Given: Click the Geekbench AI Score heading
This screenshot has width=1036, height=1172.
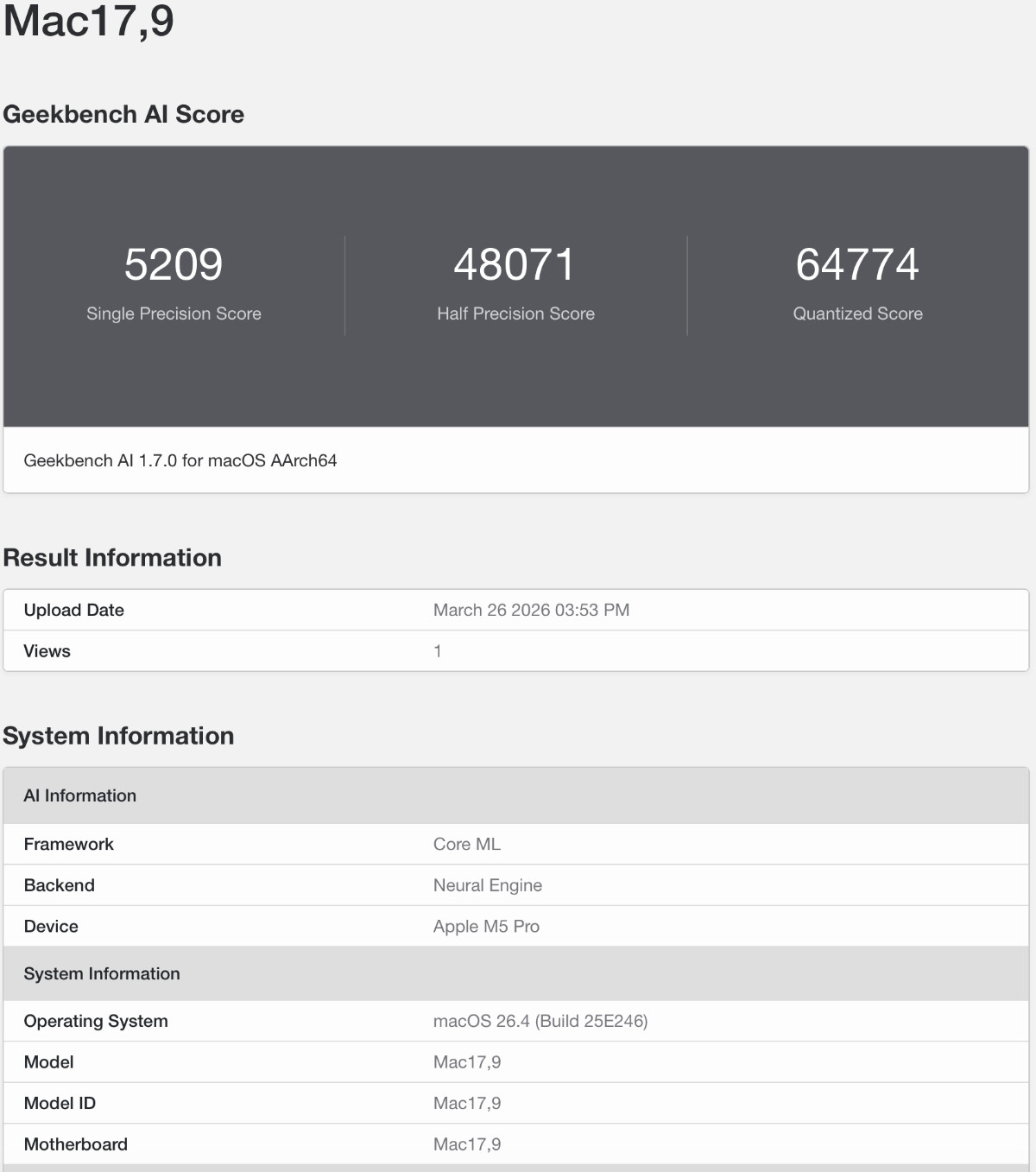Looking at the screenshot, I should pos(123,114).
